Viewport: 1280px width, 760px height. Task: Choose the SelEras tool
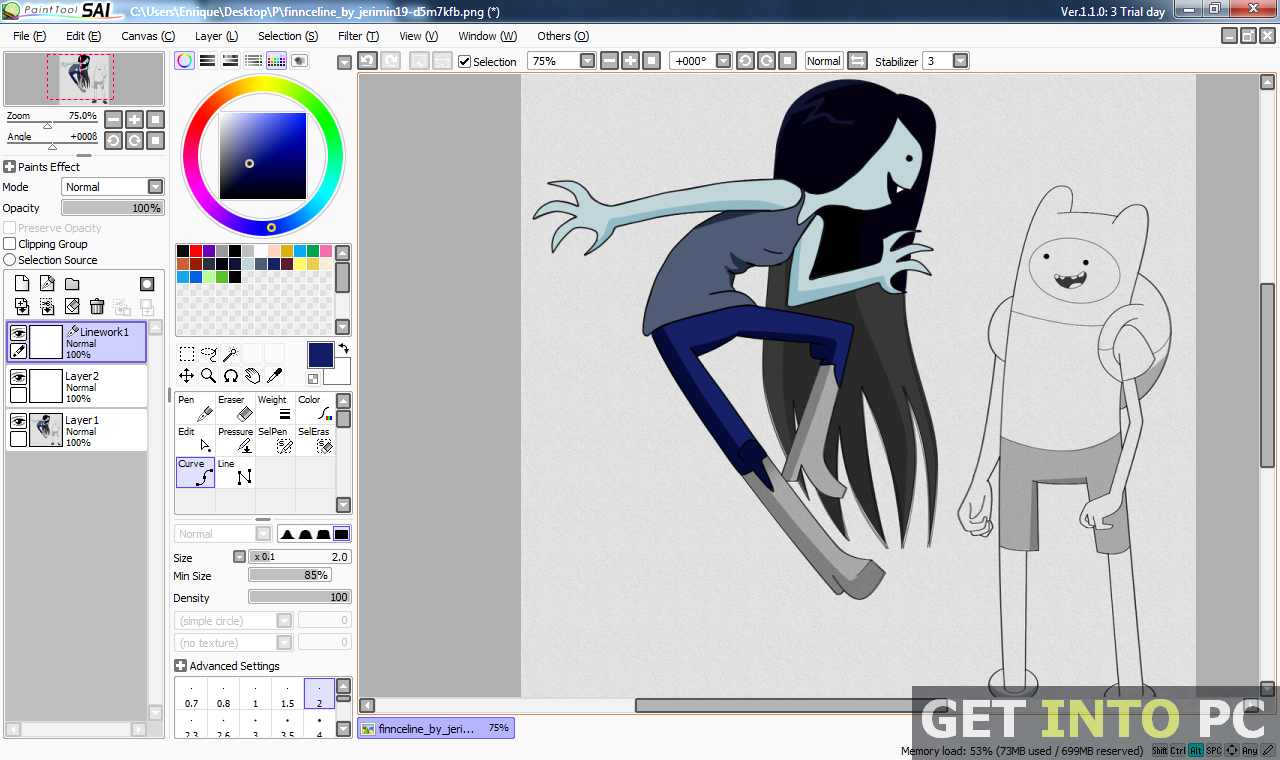315,440
